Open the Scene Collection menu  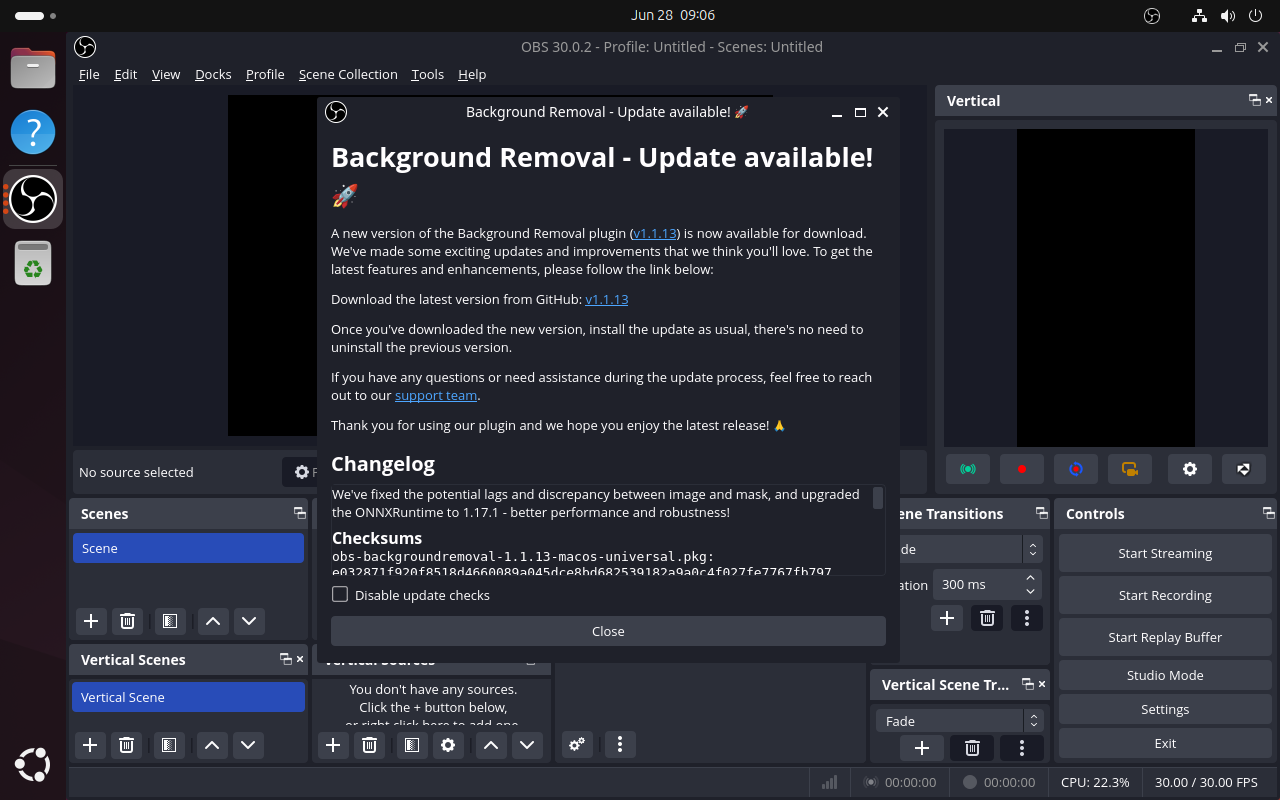(x=348, y=74)
